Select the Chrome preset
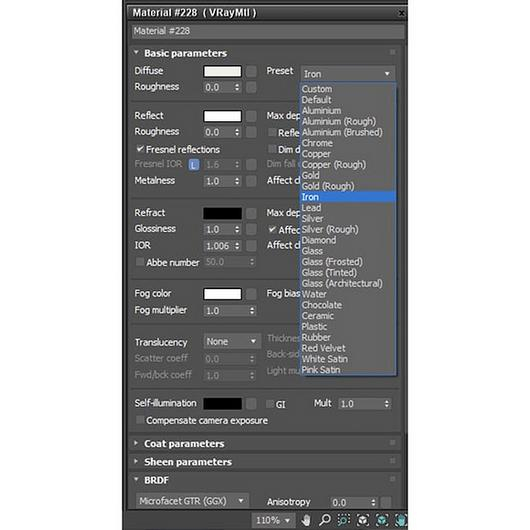Viewport: 530px width, 530px height. 348,143
